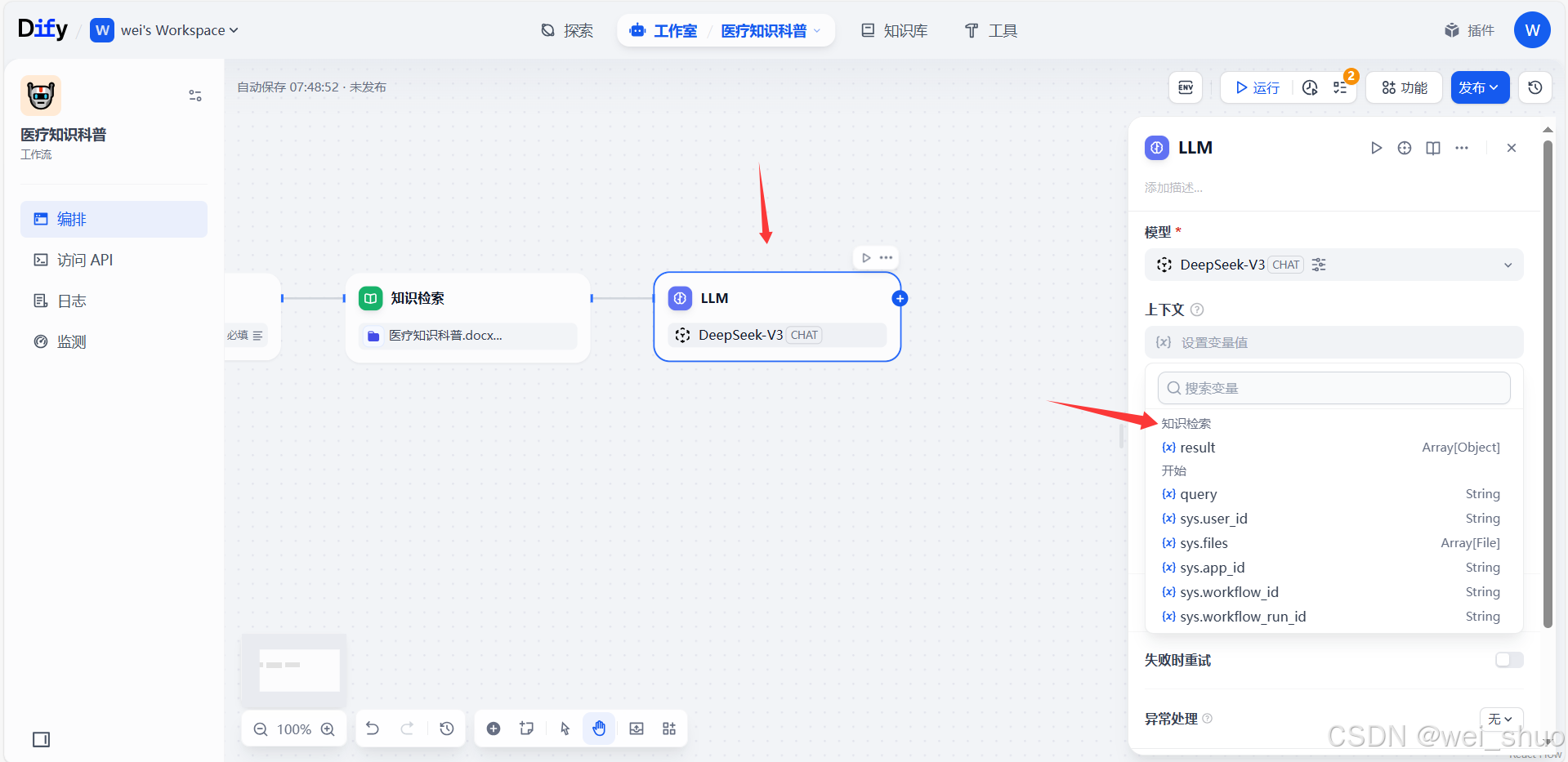Click plus handle on LLM node

[900, 298]
